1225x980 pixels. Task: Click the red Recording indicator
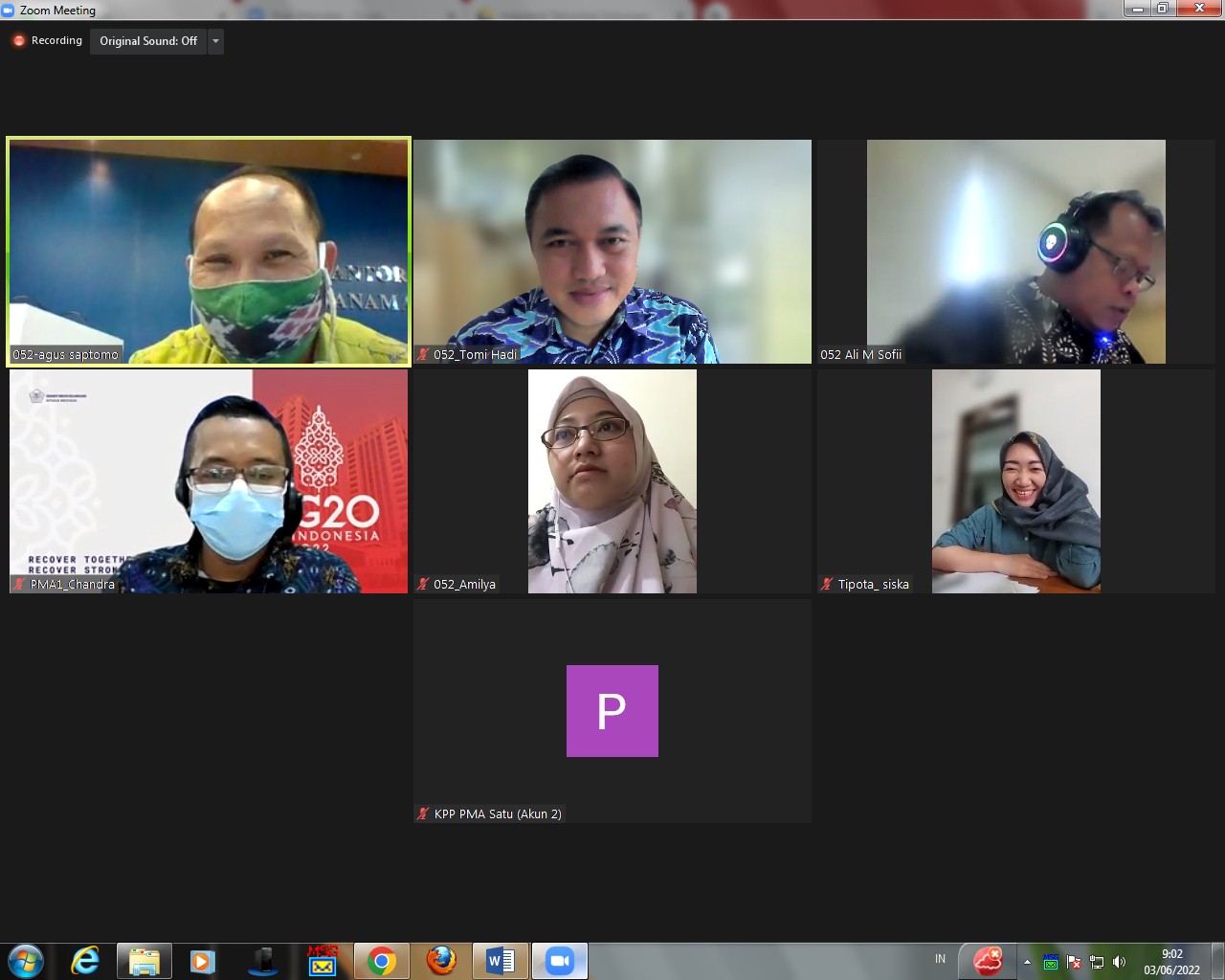19,41
